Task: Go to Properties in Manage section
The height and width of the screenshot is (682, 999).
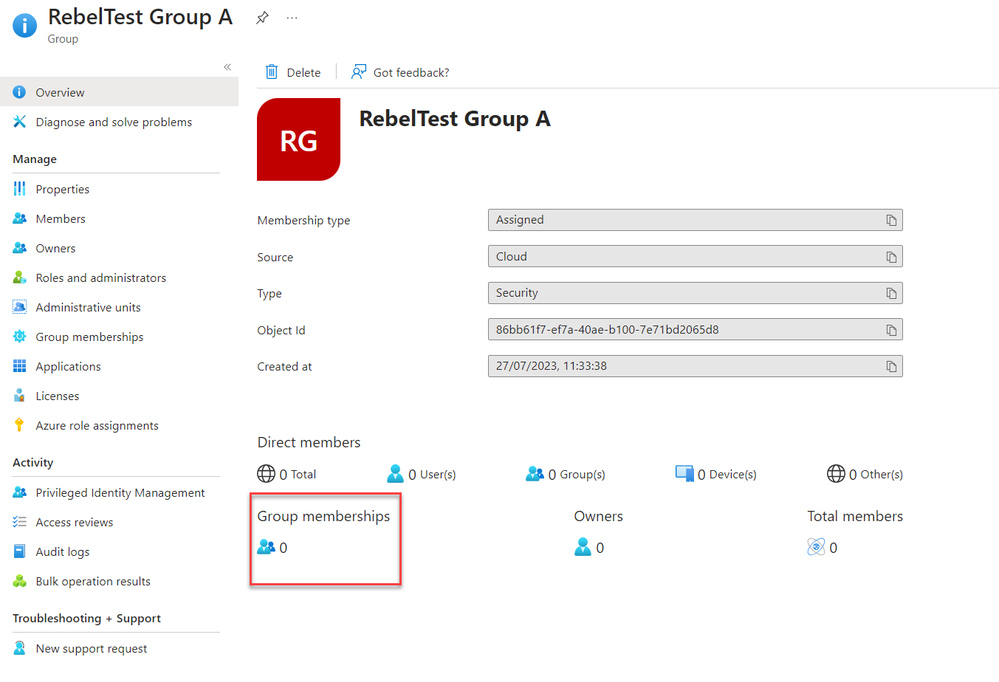Action: (x=62, y=189)
